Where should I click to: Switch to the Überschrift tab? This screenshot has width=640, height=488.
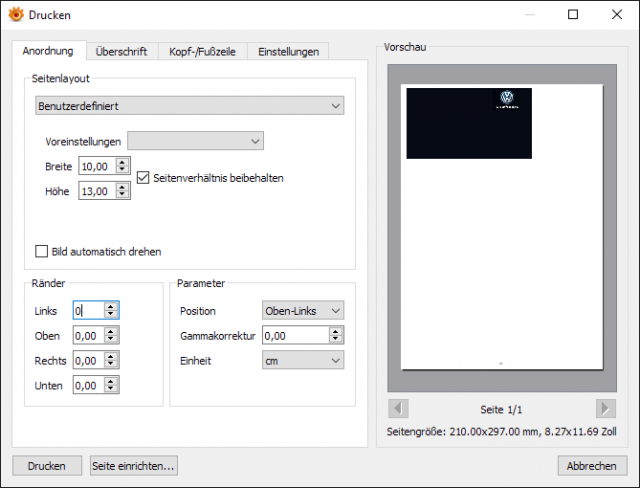pyautogui.click(x=121, y=52)
